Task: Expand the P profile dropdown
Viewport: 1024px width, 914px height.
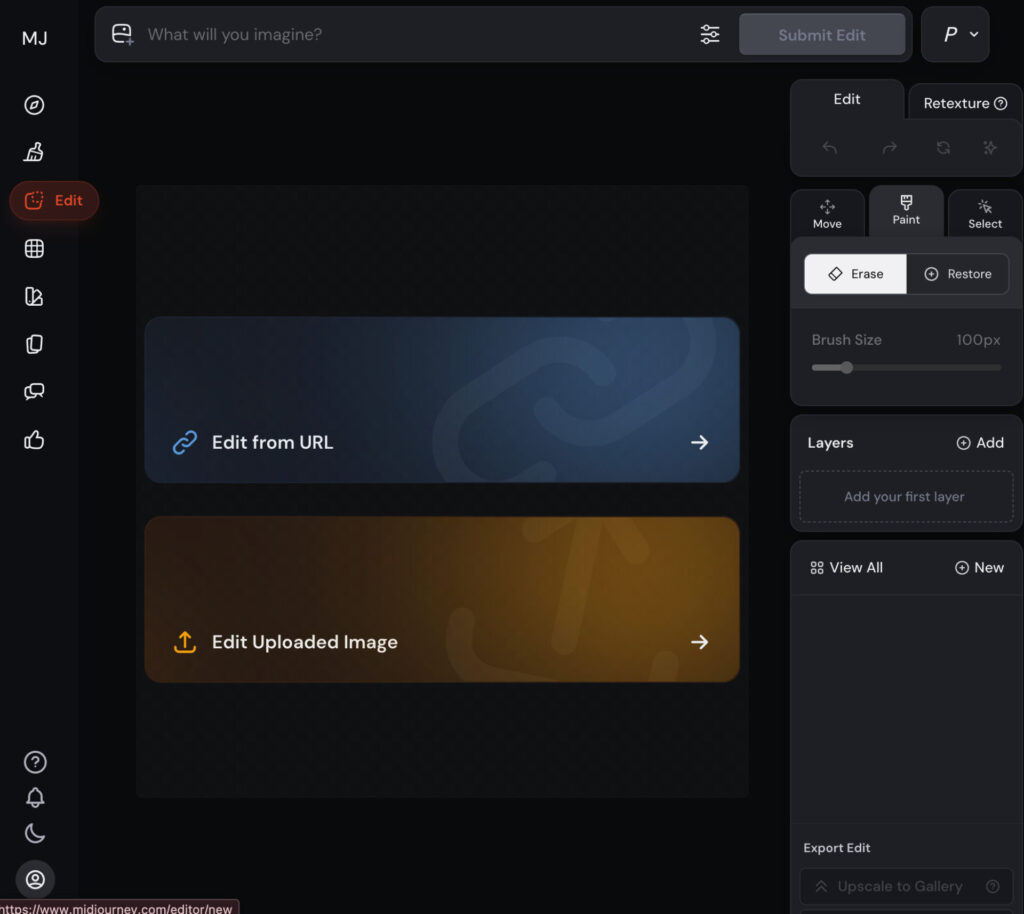Action: point(955,35)
